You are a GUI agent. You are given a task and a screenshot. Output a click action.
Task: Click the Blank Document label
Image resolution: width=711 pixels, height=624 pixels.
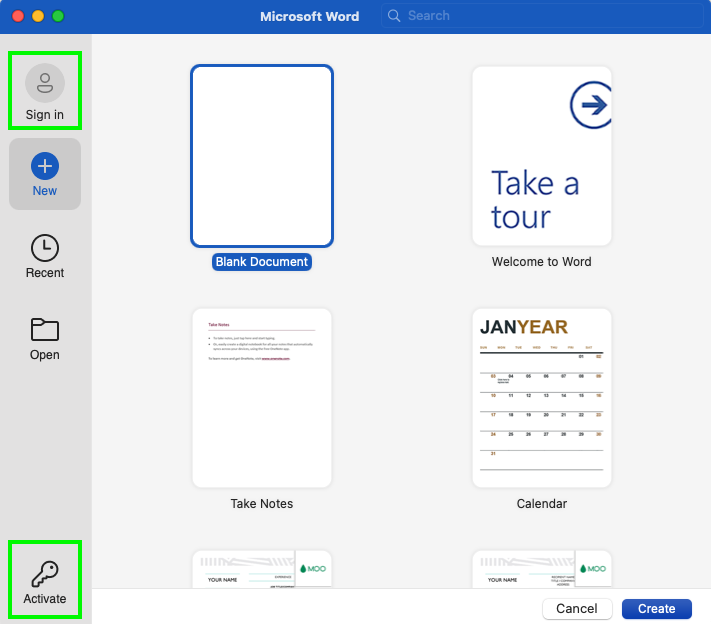coord(262,262)
